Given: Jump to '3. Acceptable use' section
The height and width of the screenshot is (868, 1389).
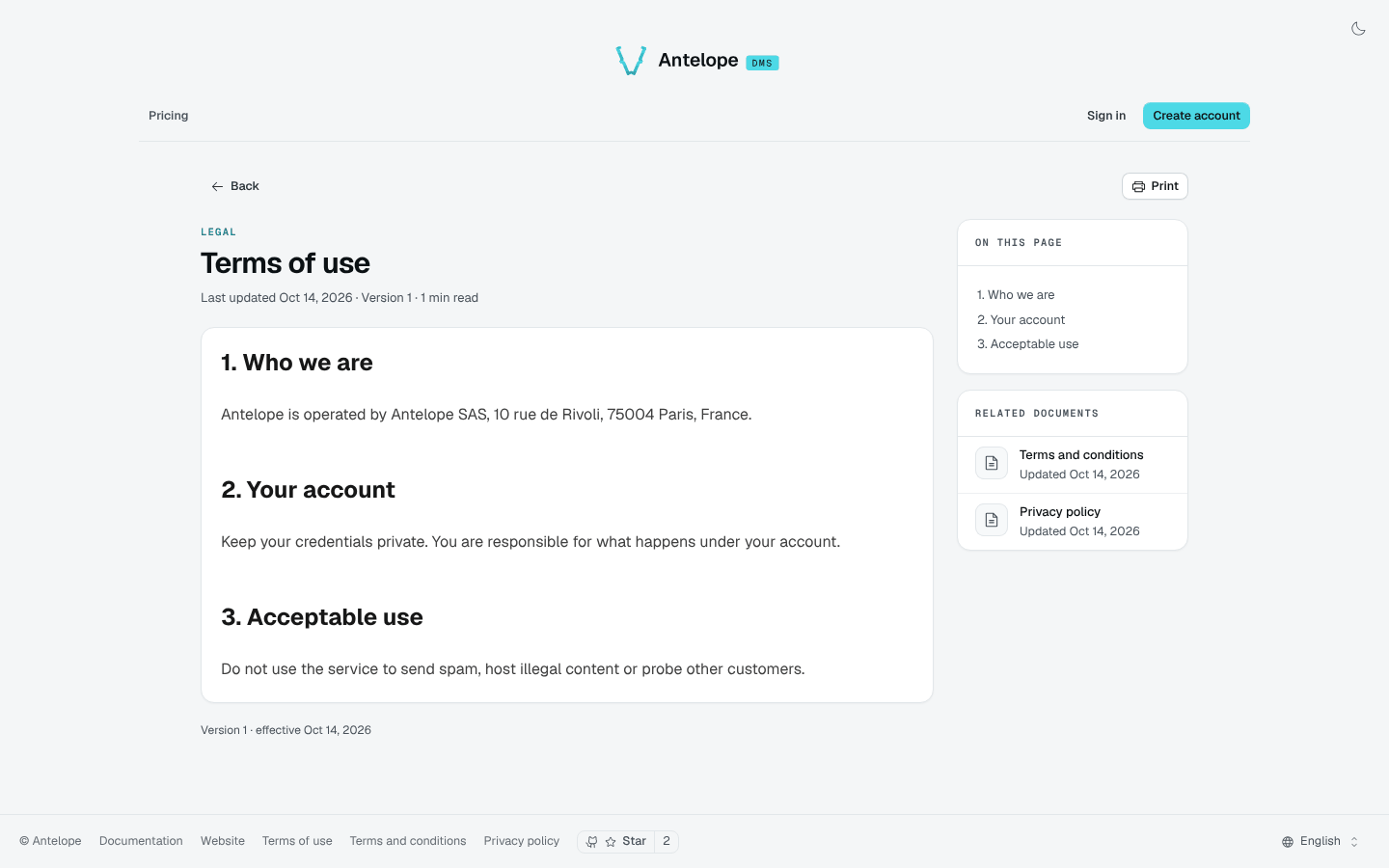Looking at the screenshot, I should tap(1028, 344).
